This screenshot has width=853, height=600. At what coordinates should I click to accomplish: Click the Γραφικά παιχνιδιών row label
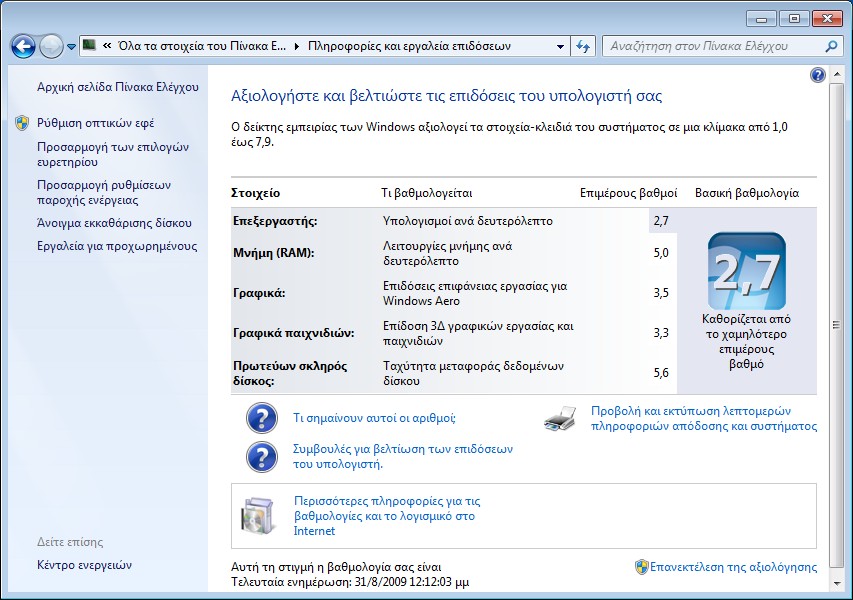(x=294, y=333)
